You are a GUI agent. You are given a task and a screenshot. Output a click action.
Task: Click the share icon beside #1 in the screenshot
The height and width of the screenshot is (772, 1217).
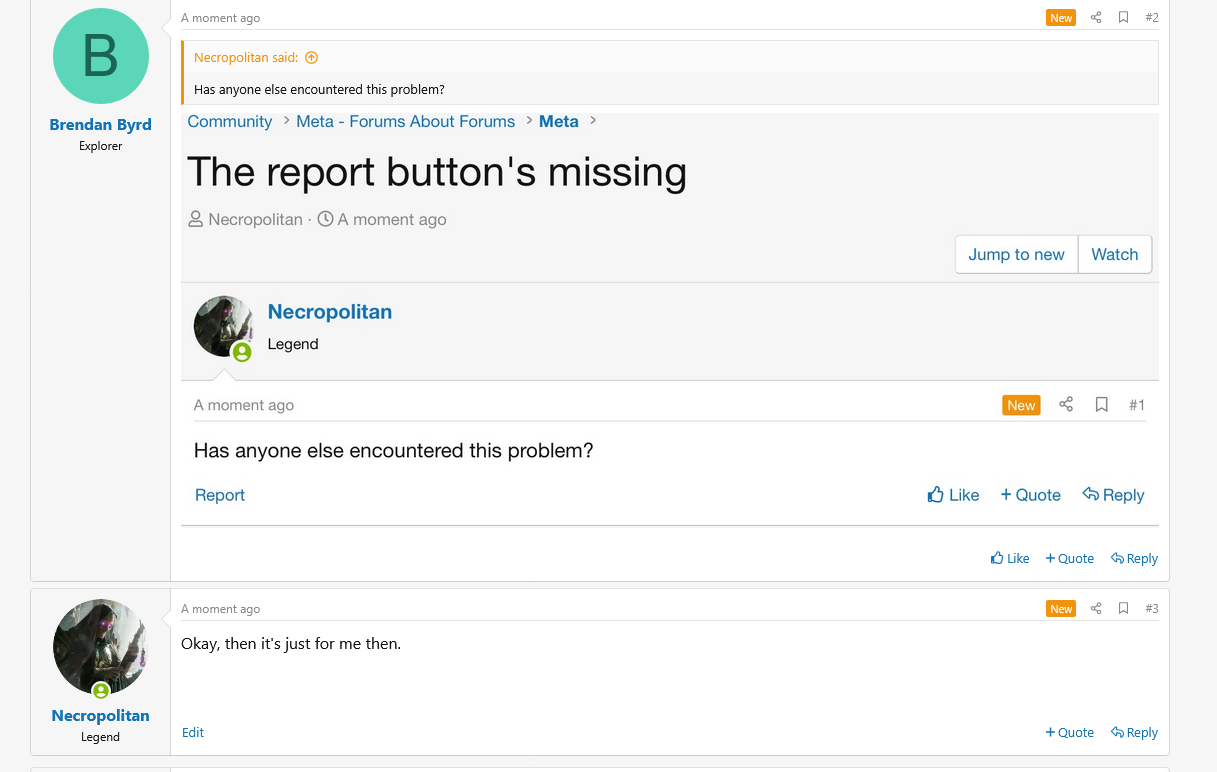(x=1066, y=405)
